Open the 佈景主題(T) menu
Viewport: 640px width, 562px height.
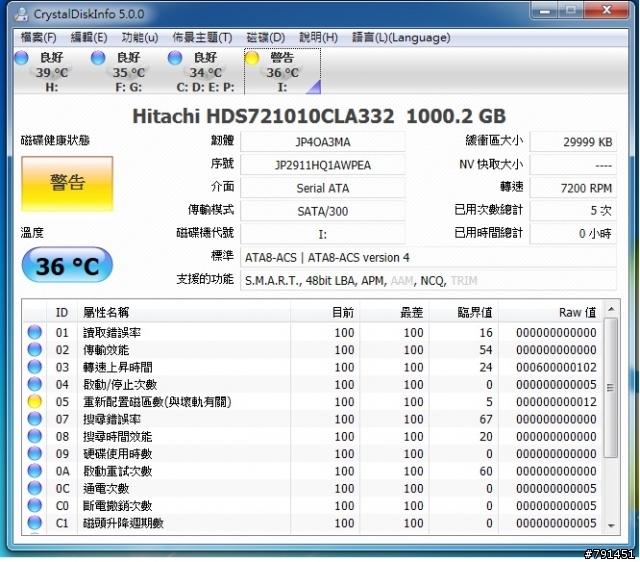(202, 38)
